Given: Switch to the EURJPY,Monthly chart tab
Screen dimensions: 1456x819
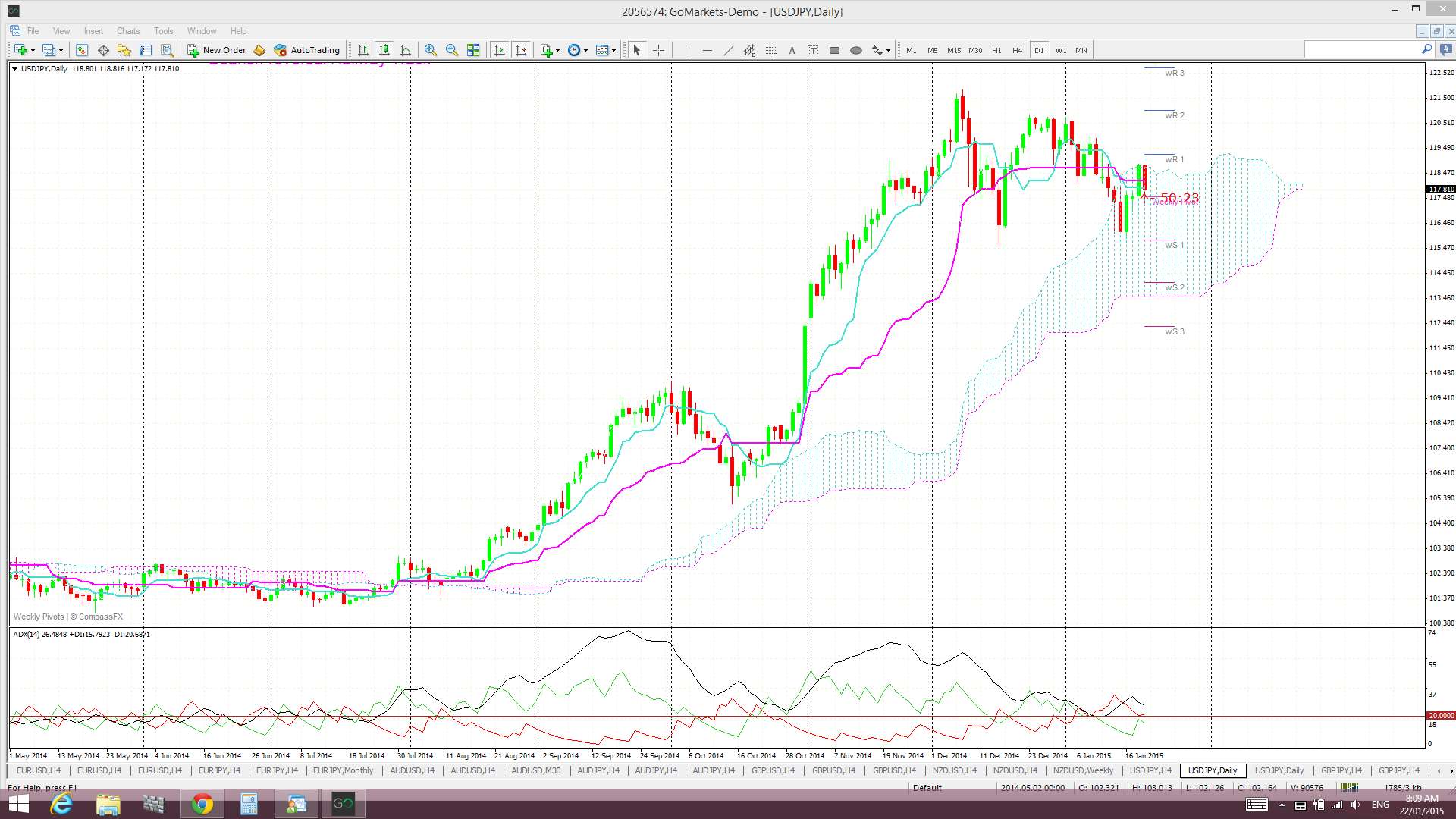Looking at the screenshot, I should point(343,770).
